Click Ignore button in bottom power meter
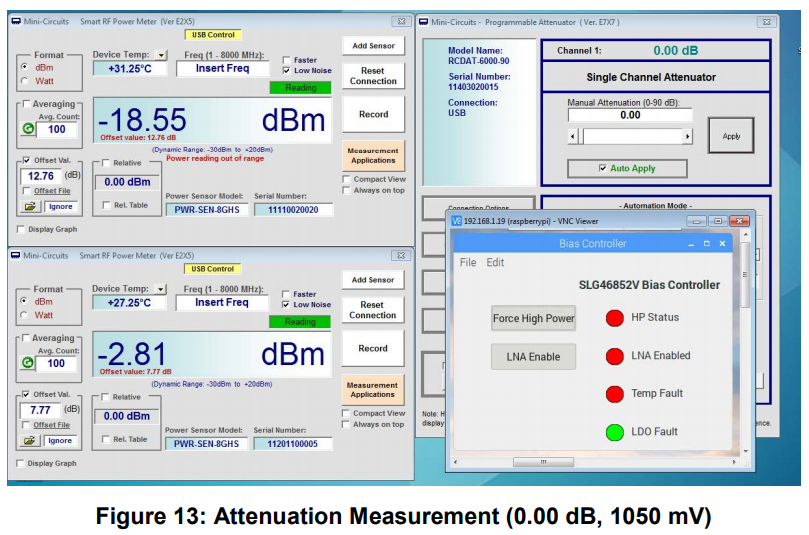Viewport: 809px width, 535px height. (x=60, y=441)
